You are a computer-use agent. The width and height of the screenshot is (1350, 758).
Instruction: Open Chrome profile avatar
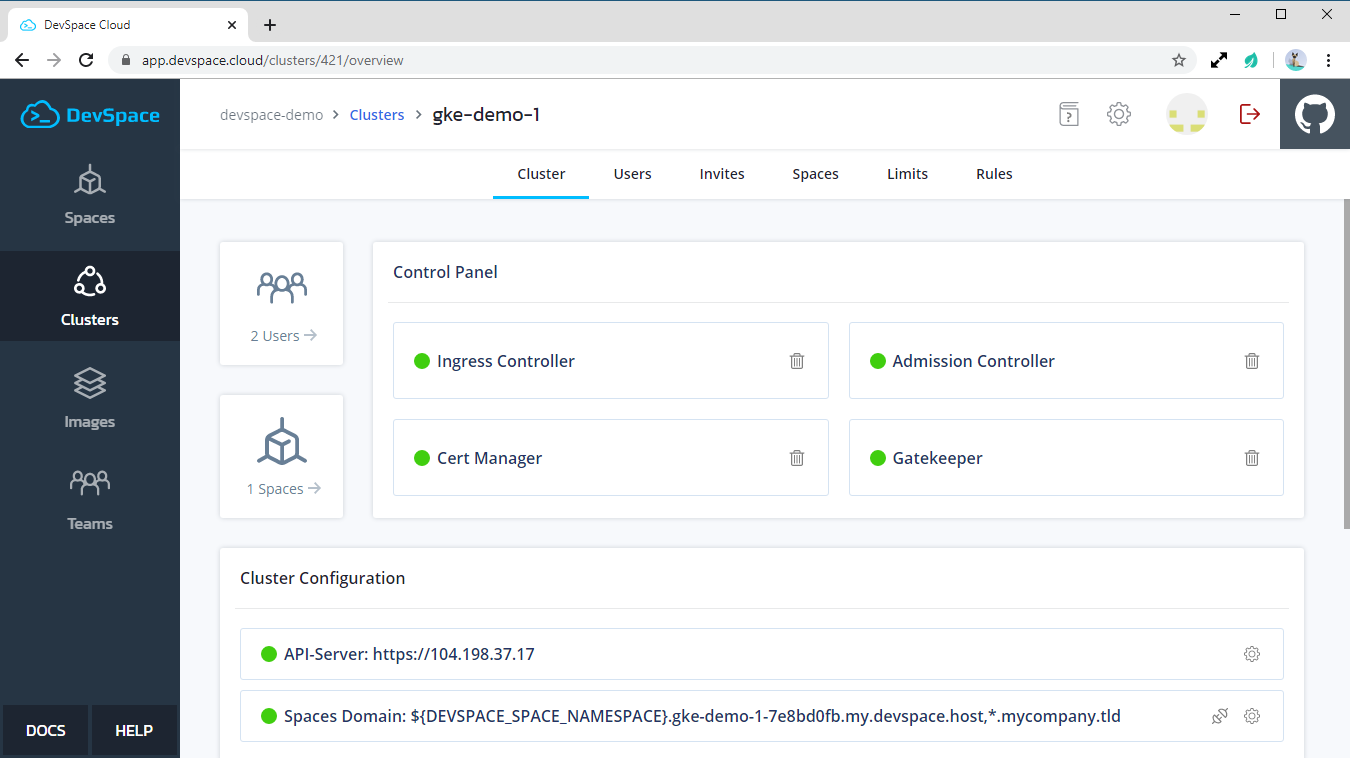pyautogui.click(x=1296, y=60)
